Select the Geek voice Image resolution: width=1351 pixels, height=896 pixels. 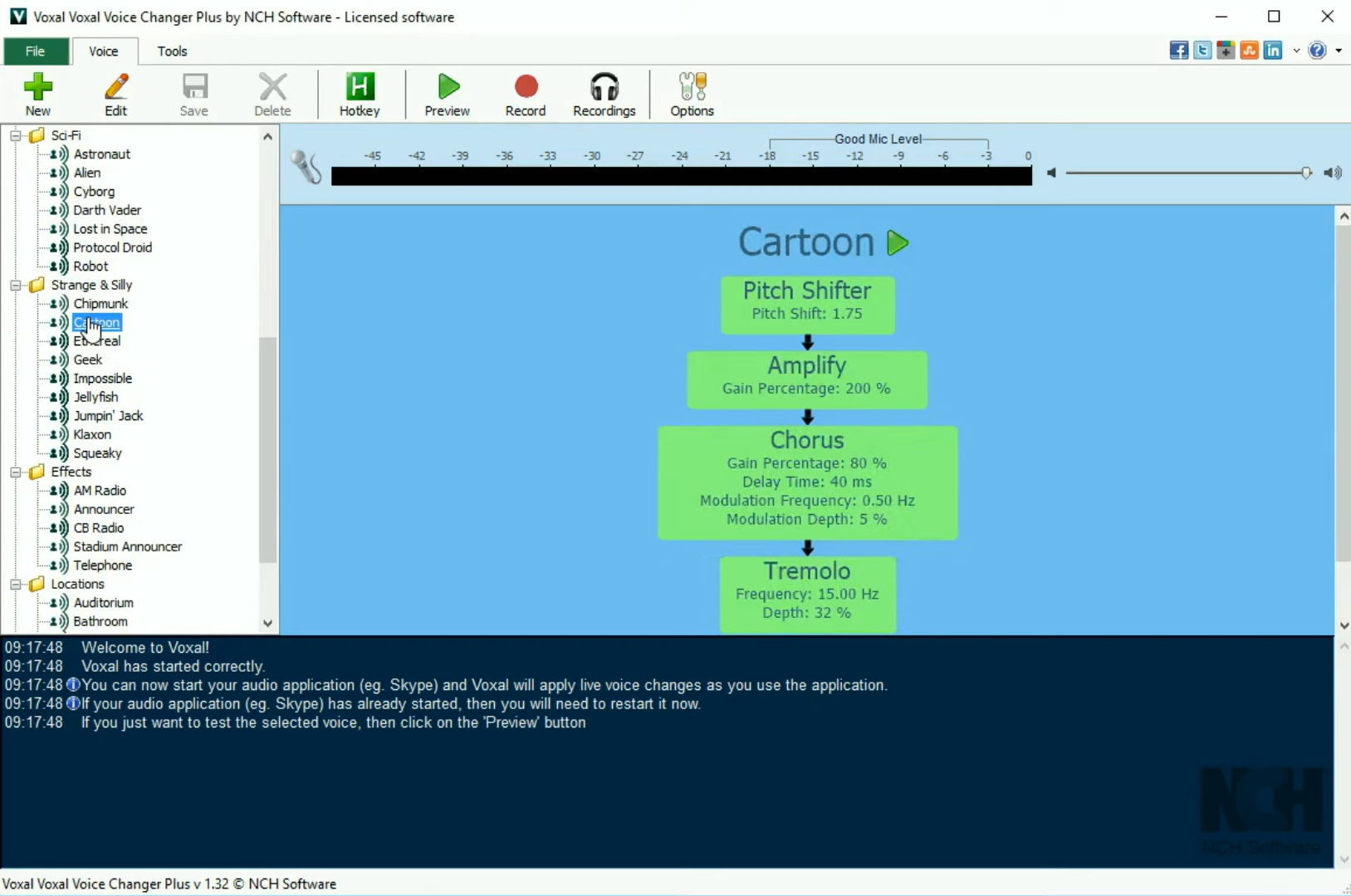[88, 360]
